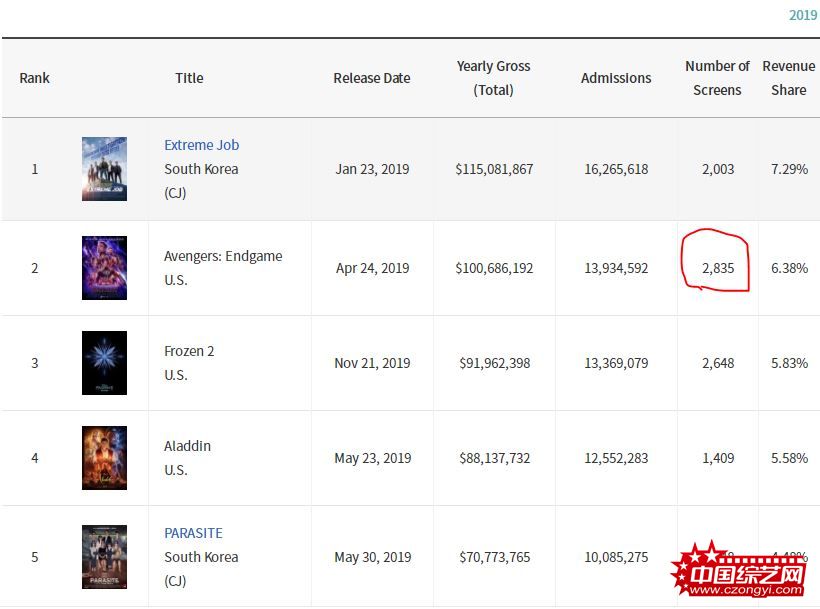Click the Avengers: Endgame poster thumbnail
Screen dimensions: 820x609
click(x=104, y=268)
